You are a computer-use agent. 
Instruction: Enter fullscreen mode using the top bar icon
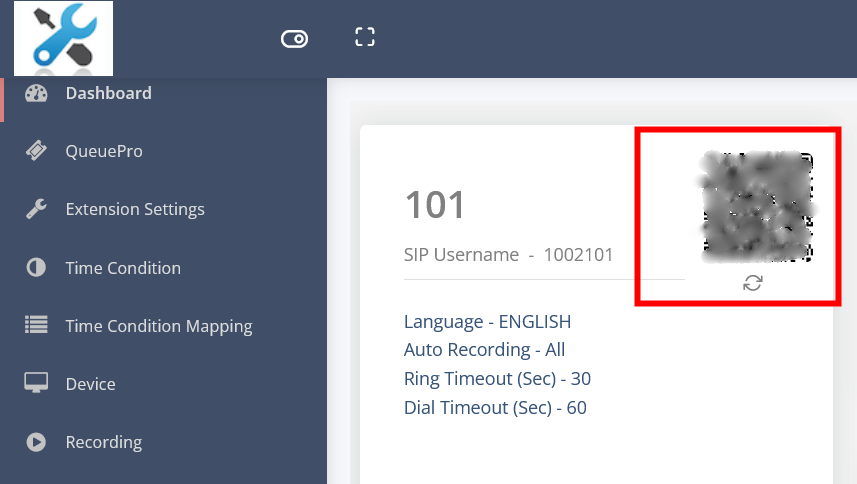[x=365, y=38]
